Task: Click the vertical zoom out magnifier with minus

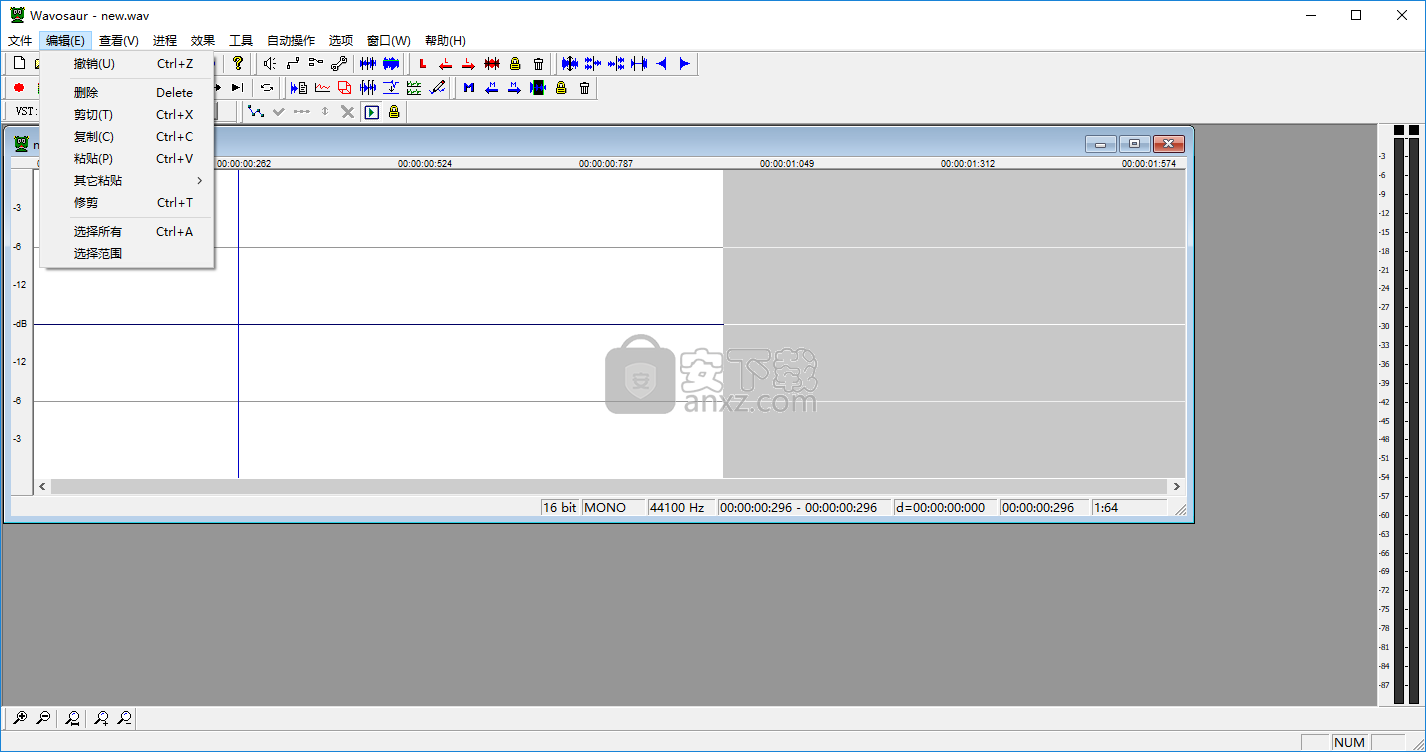Action: [124, 717]
